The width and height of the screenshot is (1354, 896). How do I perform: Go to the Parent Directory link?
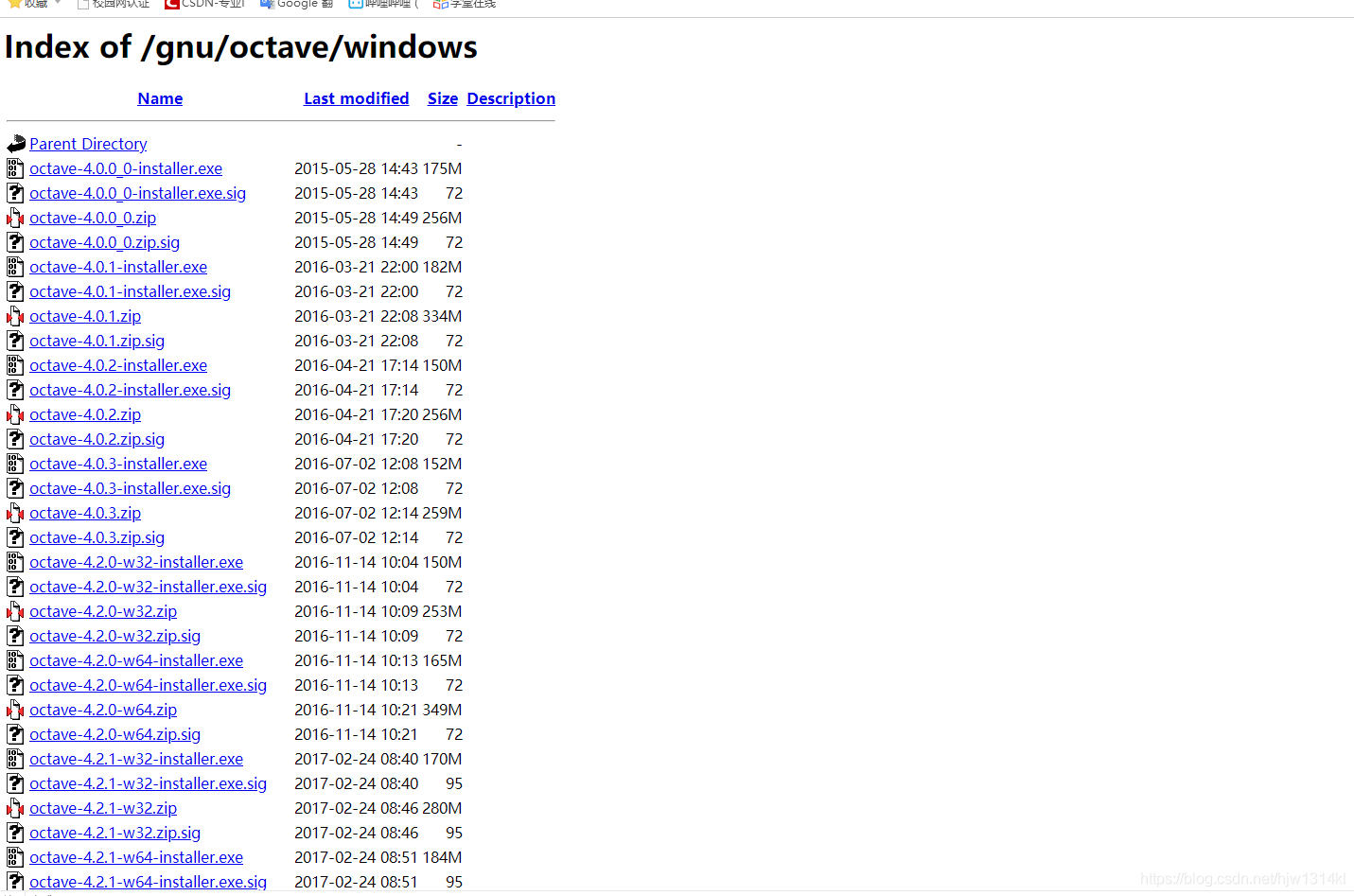(88, 144)
